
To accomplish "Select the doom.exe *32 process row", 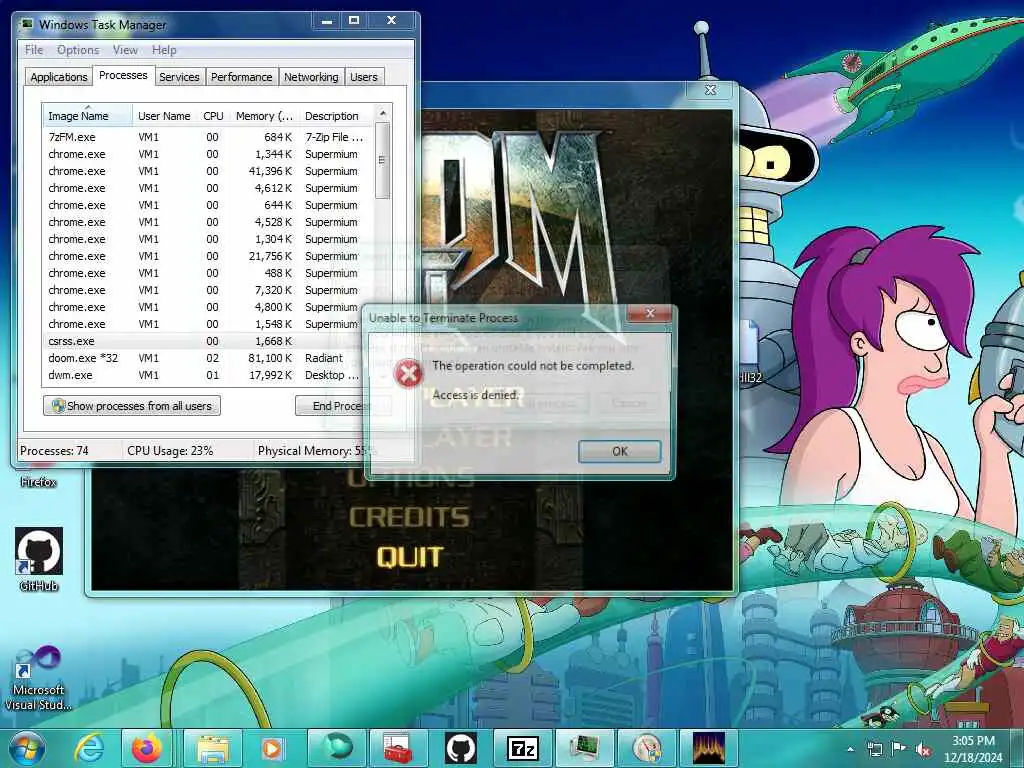I will 209,358.
